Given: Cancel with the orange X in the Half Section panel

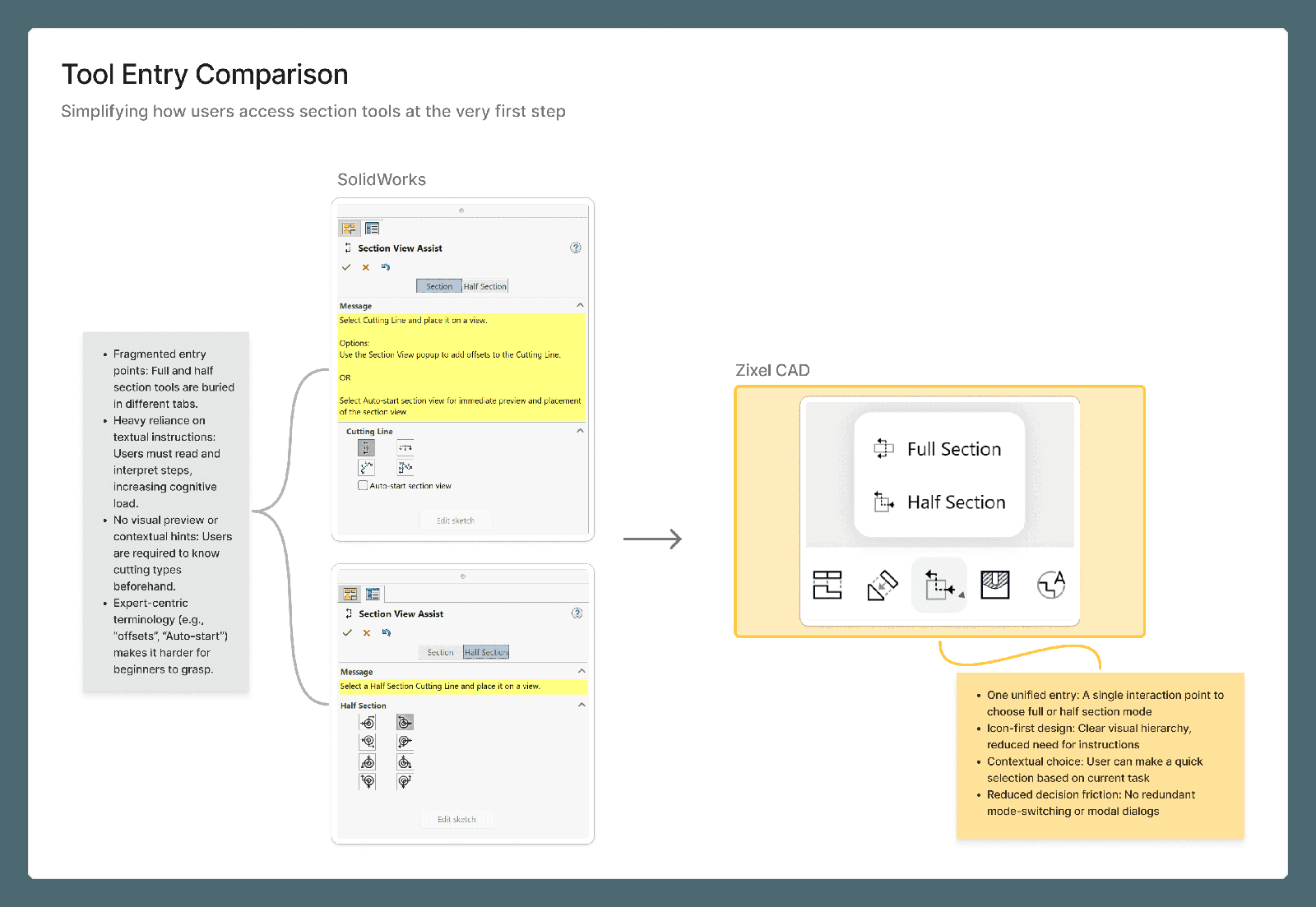Looking at the screenshot, I should (x=367, y=632).
